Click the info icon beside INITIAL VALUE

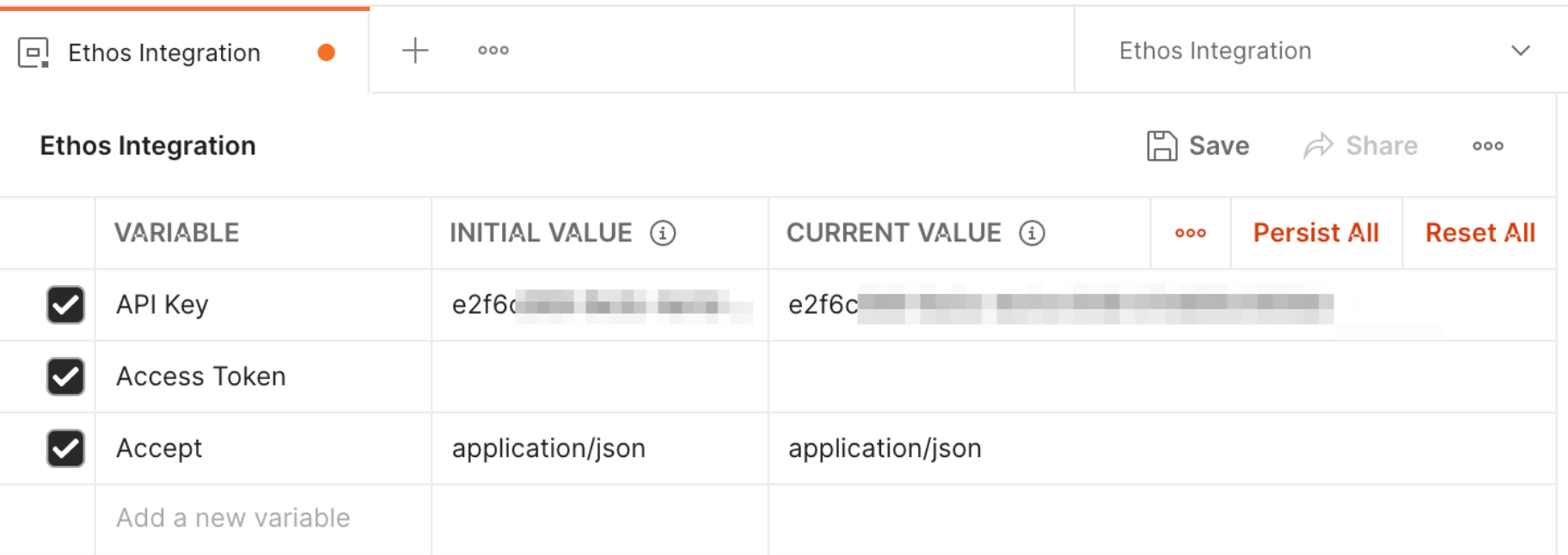664,233
